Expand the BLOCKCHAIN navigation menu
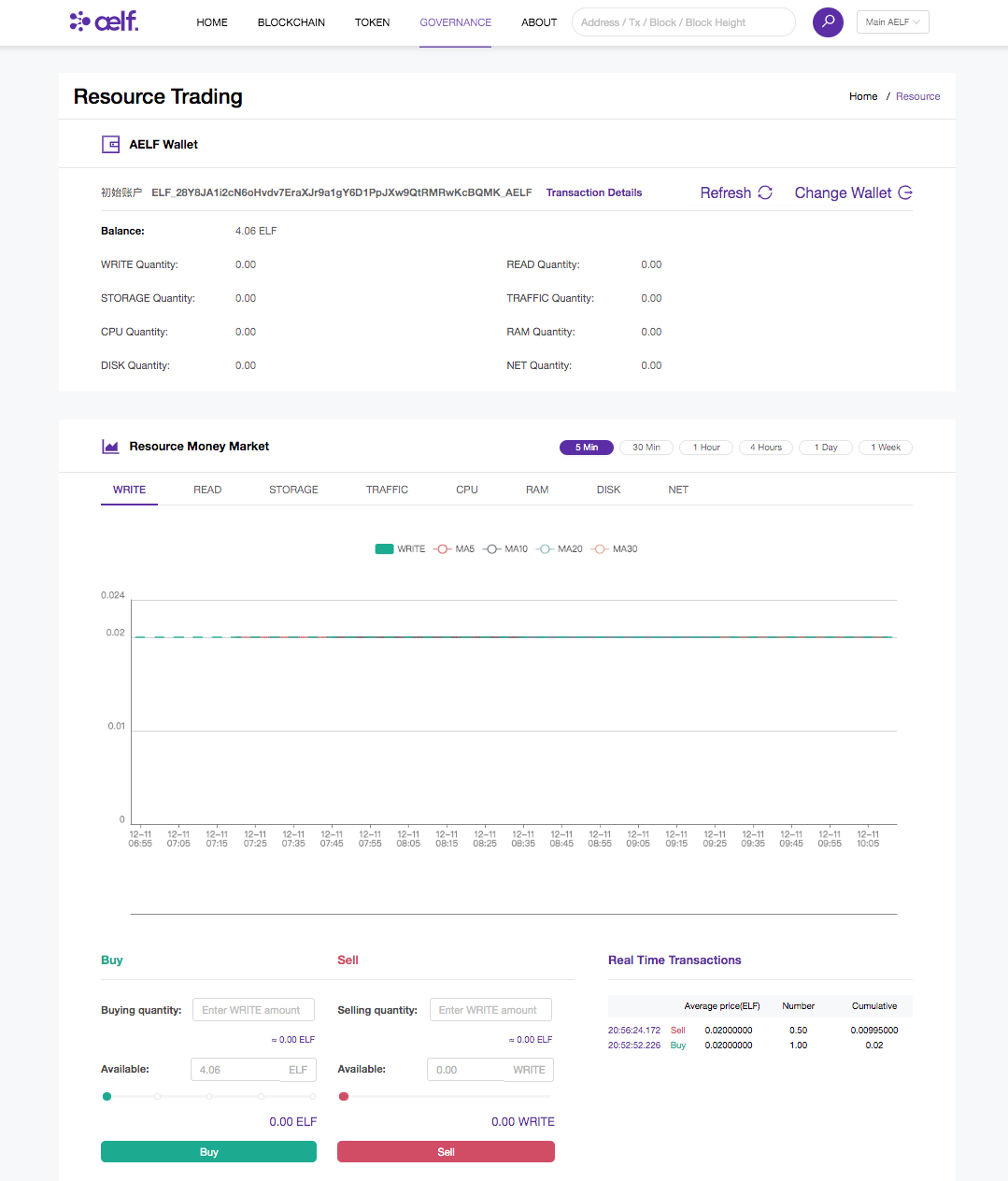The image size is (1008, 1181). (291, 22)
